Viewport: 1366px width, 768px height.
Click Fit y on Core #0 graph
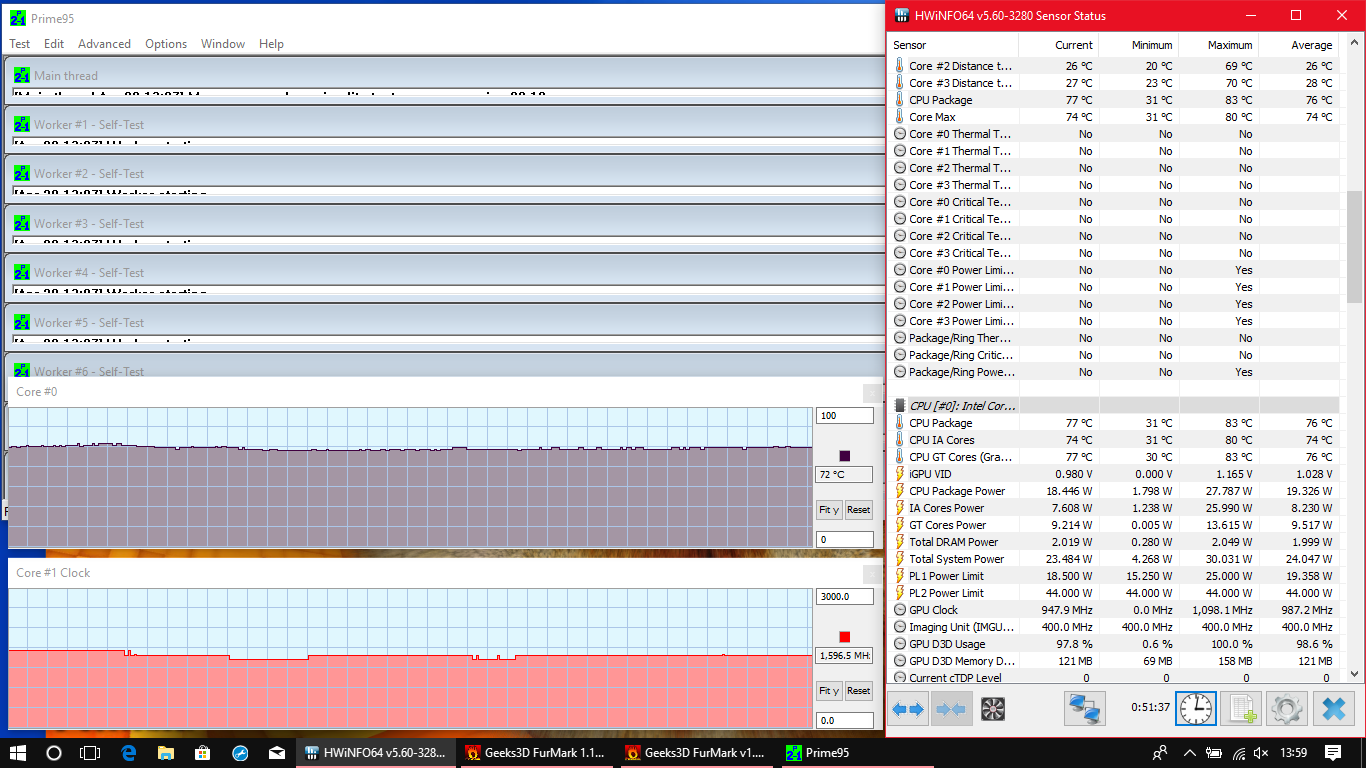(x=829, y=510)
